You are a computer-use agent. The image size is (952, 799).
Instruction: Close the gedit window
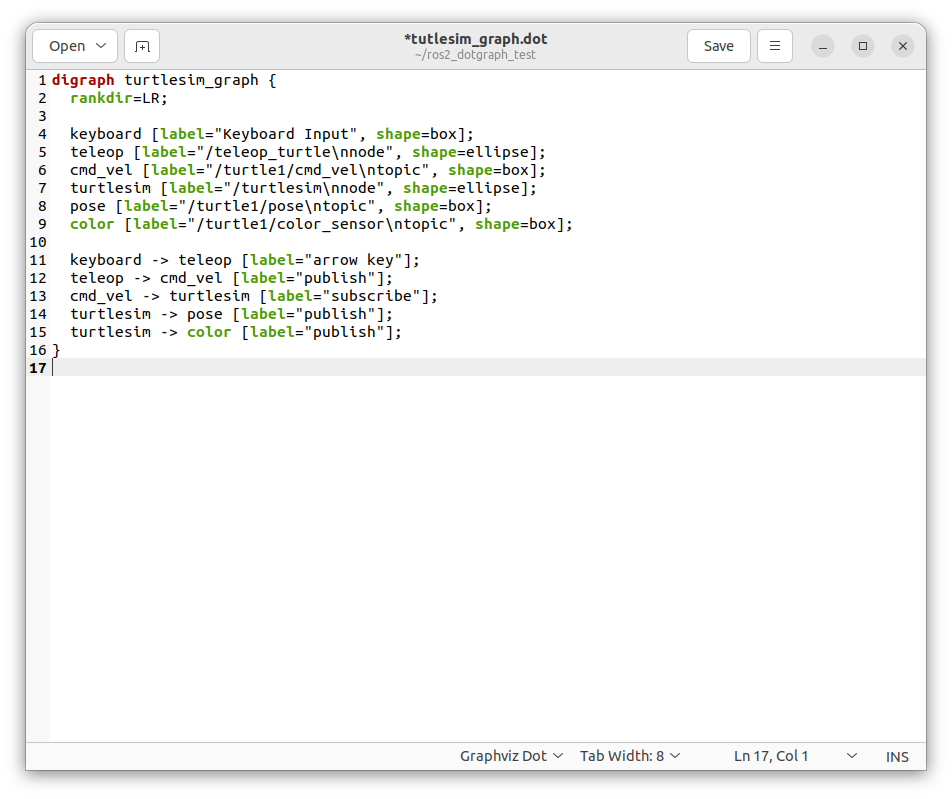[x=903, y=46]
